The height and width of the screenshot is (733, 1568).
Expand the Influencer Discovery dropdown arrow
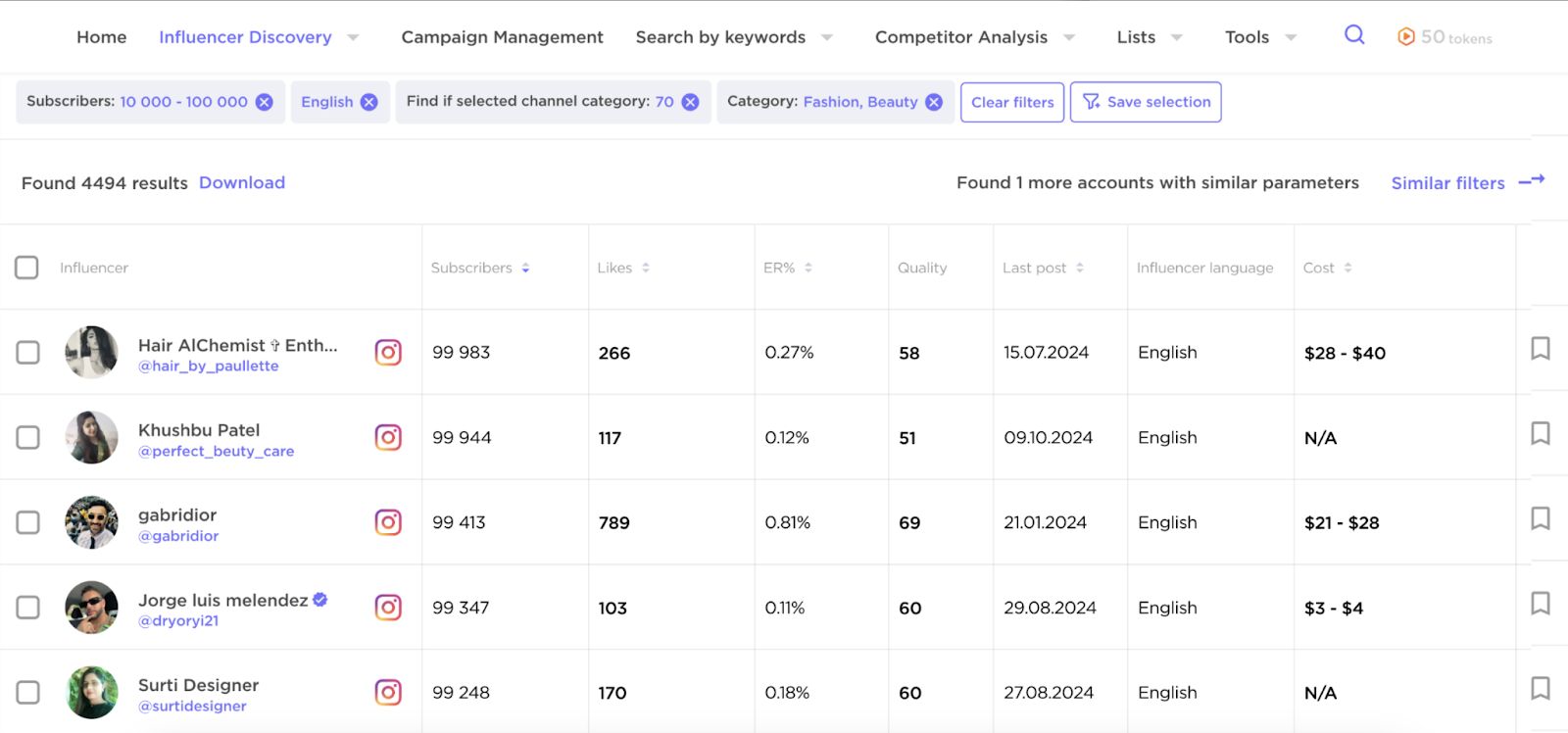[x=353, y=37]
